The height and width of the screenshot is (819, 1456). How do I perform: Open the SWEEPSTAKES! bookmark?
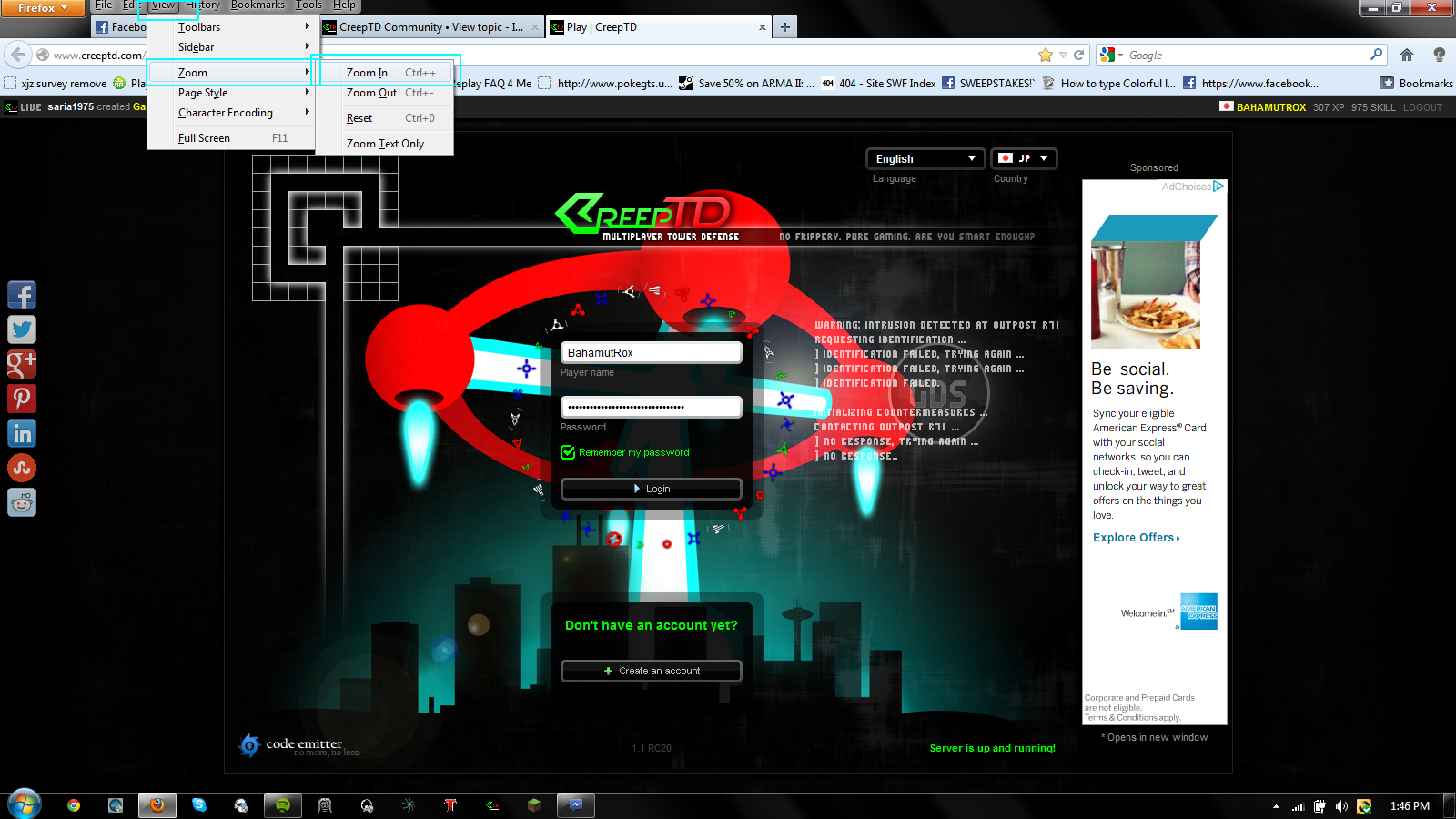[987, 84]
